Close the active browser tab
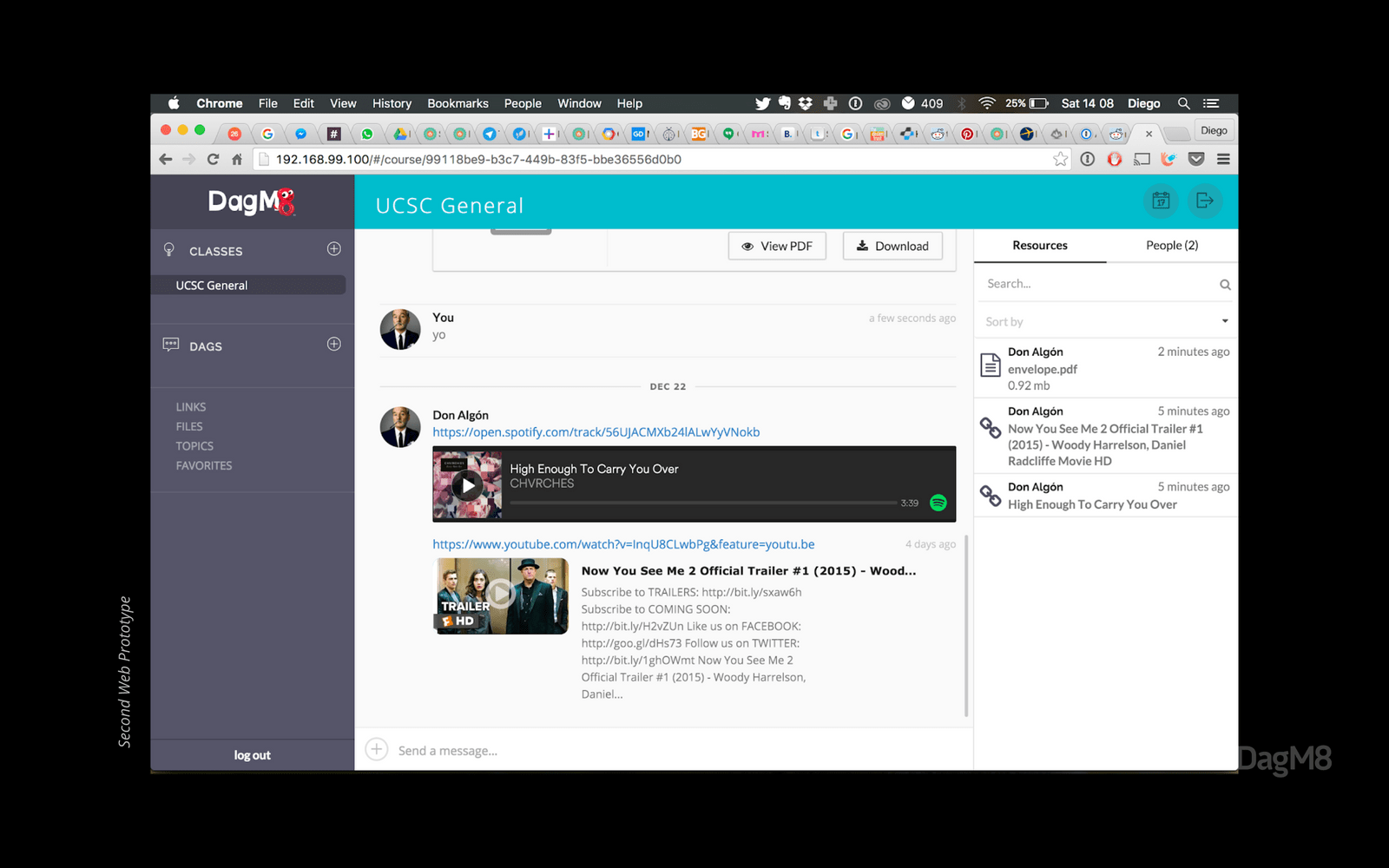The height and width of the screenshot is (868, 1389). [x=1149, y=134]
